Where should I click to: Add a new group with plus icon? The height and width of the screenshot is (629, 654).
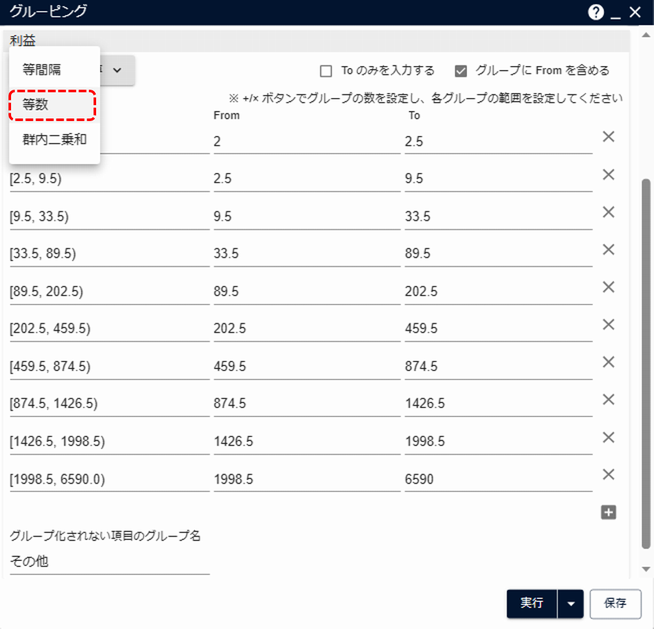click(x=608, y=512)
